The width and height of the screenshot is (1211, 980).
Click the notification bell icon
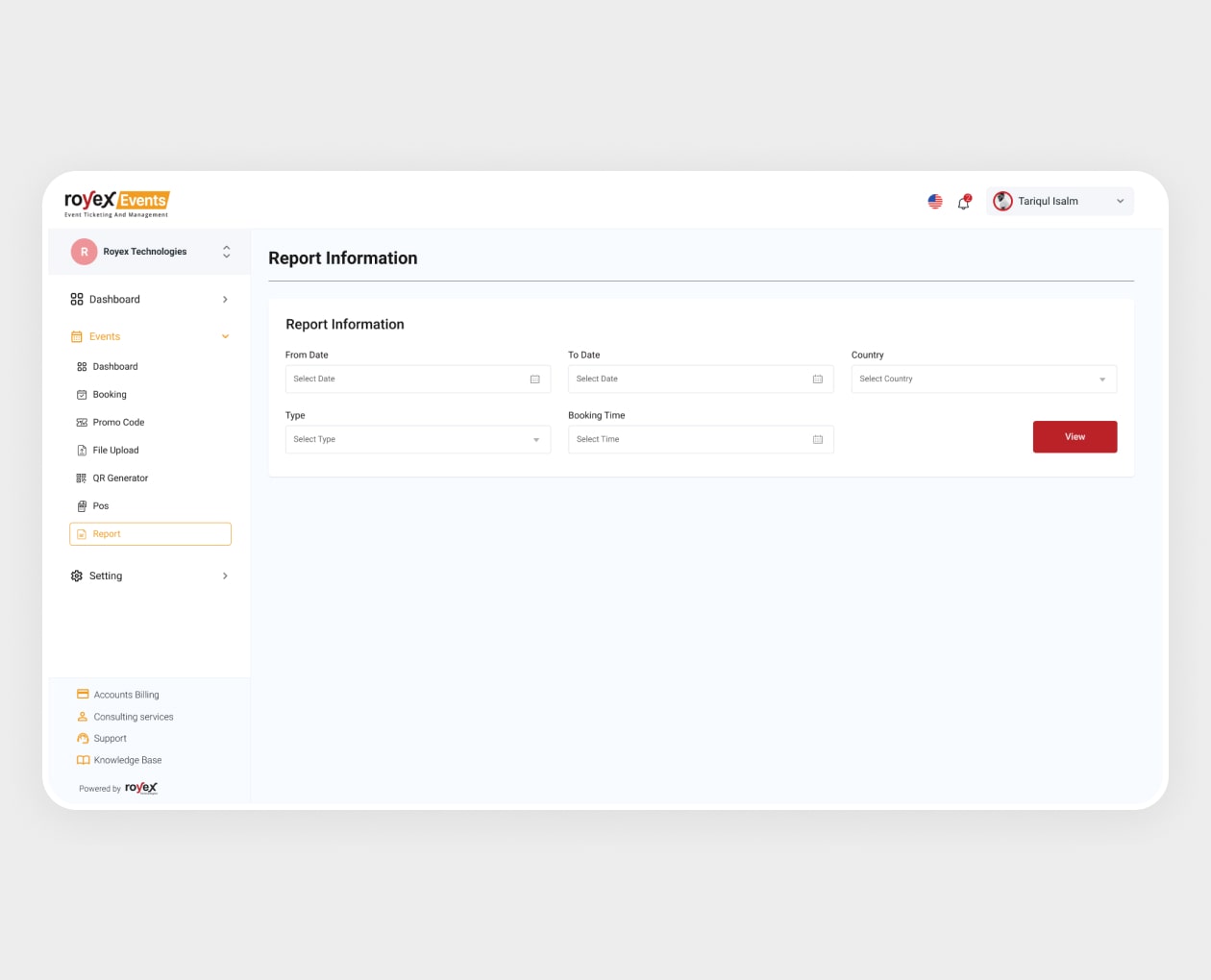(963, 202)
